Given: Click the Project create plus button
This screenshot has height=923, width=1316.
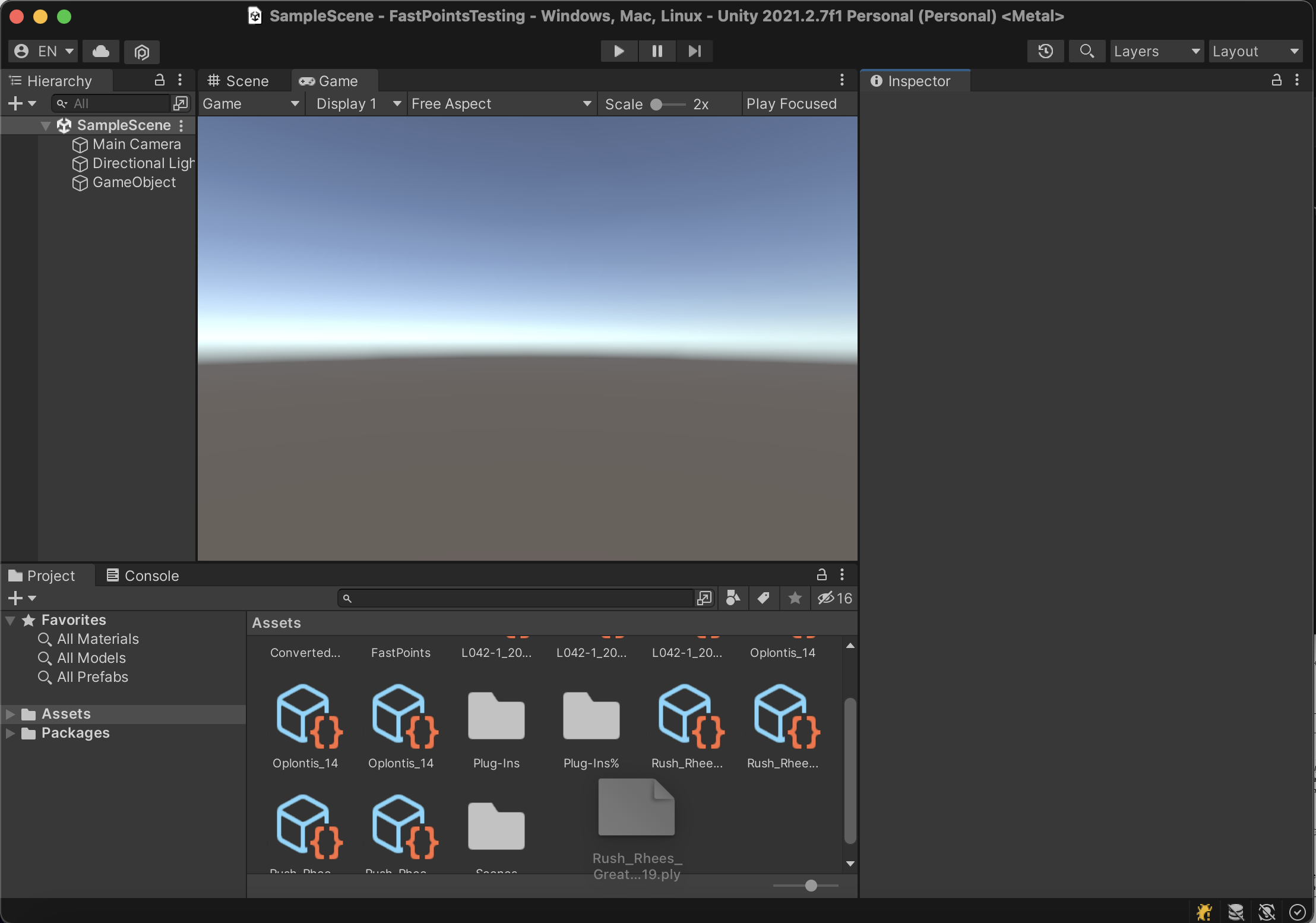Looking at the screenshot, I should [x=22, y=598].
